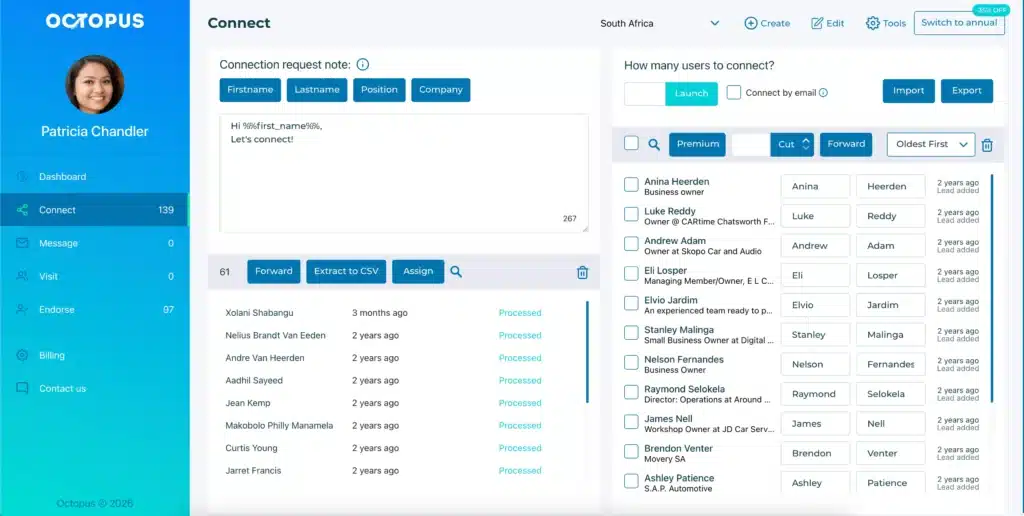This screenshot has width=1024, height=516.
Task: Click the trash icon in processed list toolbar
Action: (x=582, y=272)
